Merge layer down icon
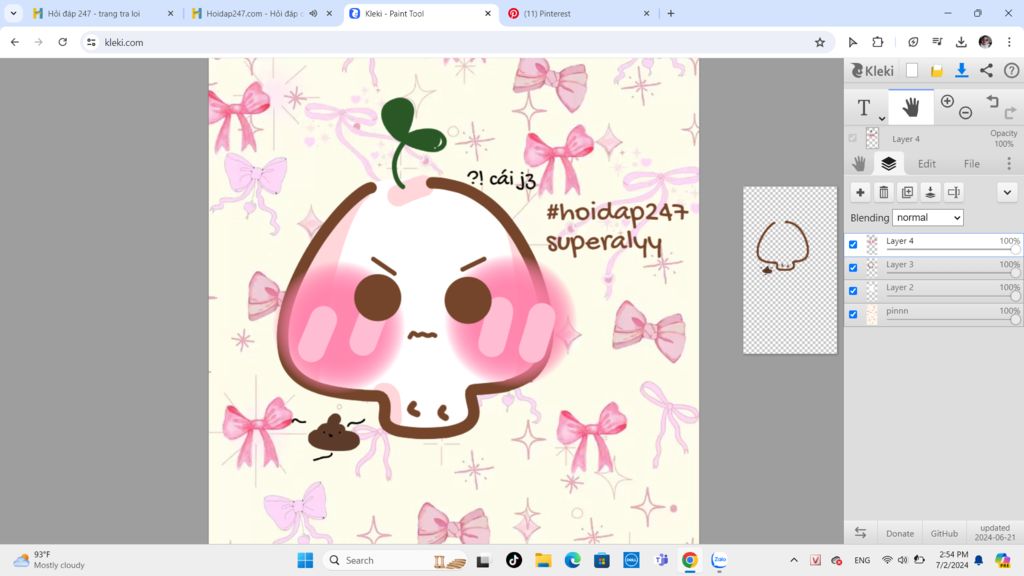 (x=931, y=192)
